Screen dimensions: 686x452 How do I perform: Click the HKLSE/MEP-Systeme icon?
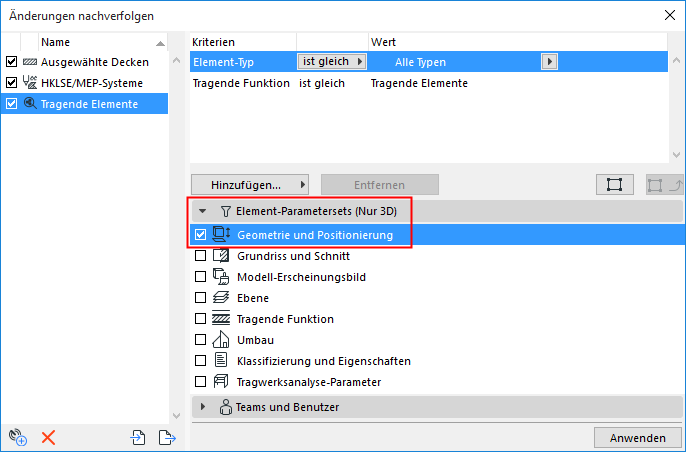coord(30,82)
